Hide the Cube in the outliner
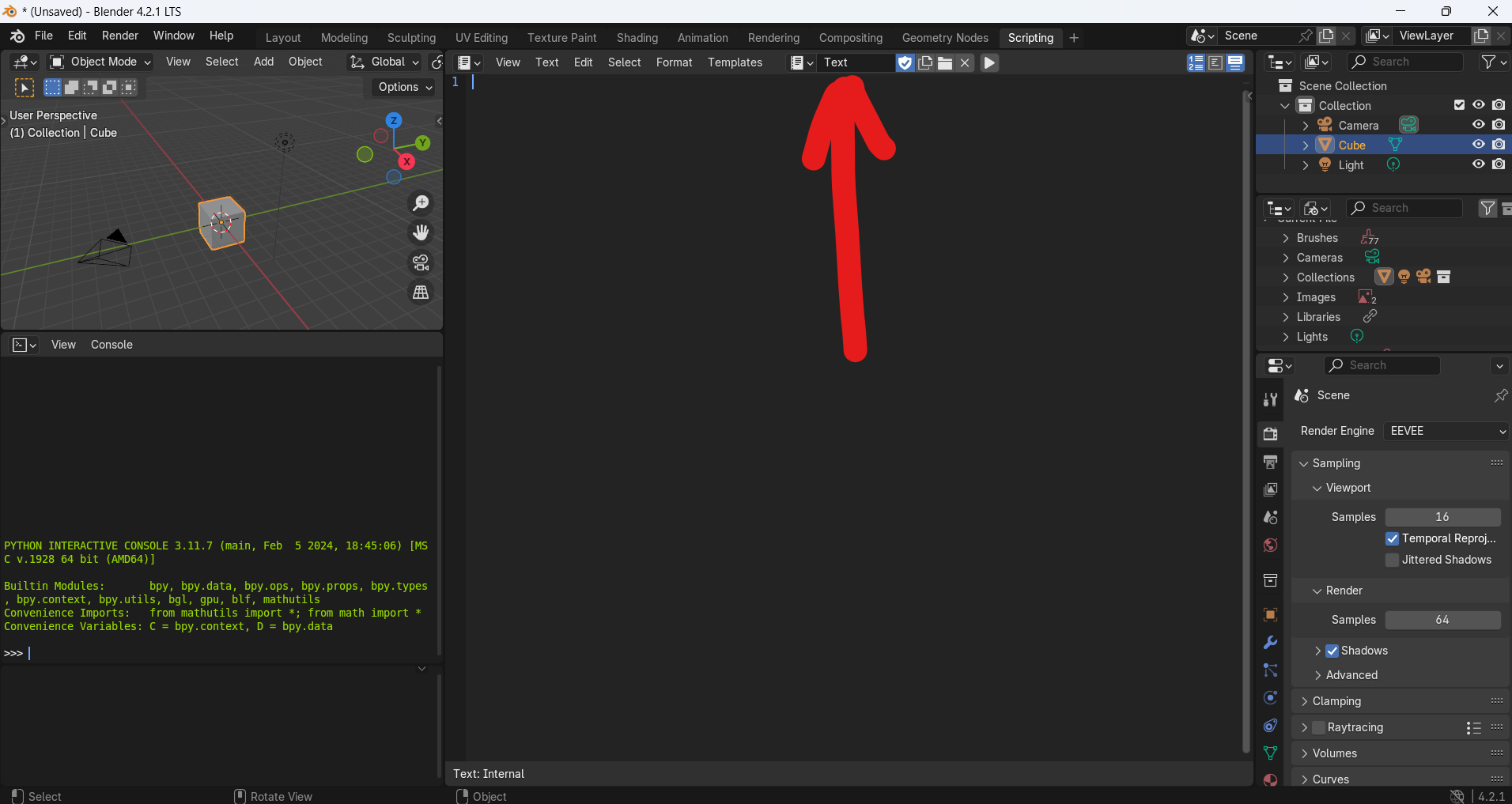The image size is (1512, 804). (x=1478, y=144)
